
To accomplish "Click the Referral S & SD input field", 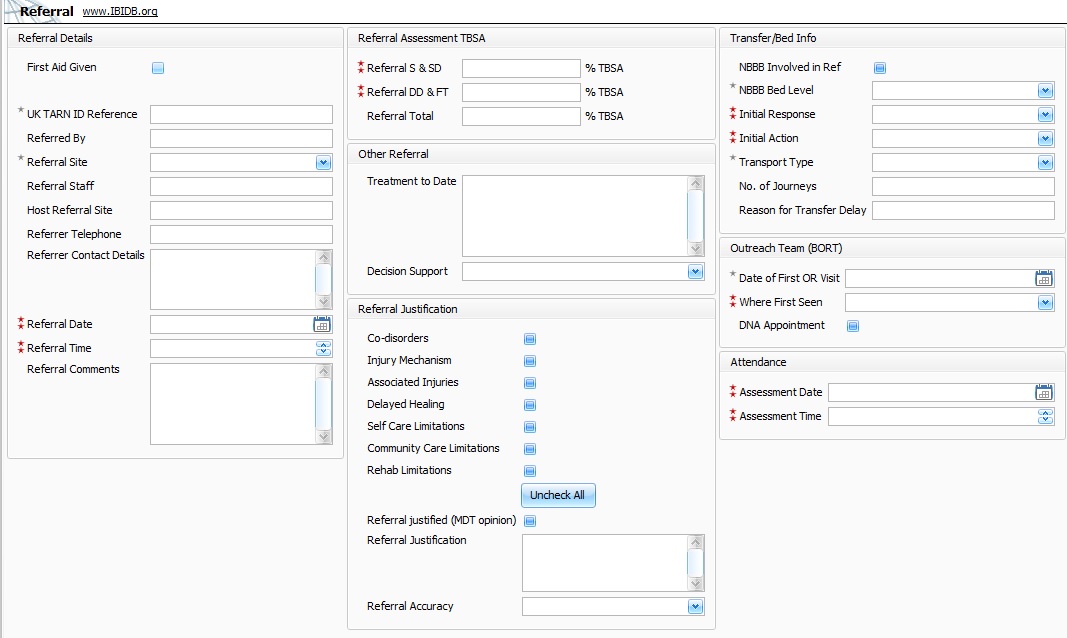I will 521,68.
